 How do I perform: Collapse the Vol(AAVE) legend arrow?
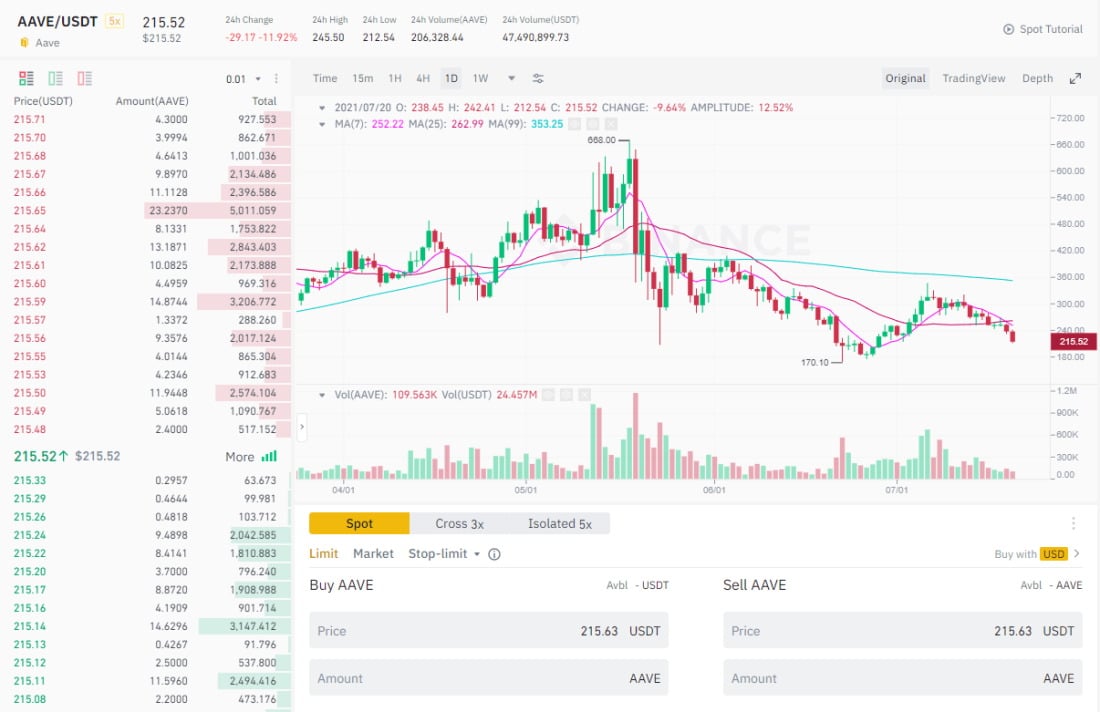click(x=322, y=395)
